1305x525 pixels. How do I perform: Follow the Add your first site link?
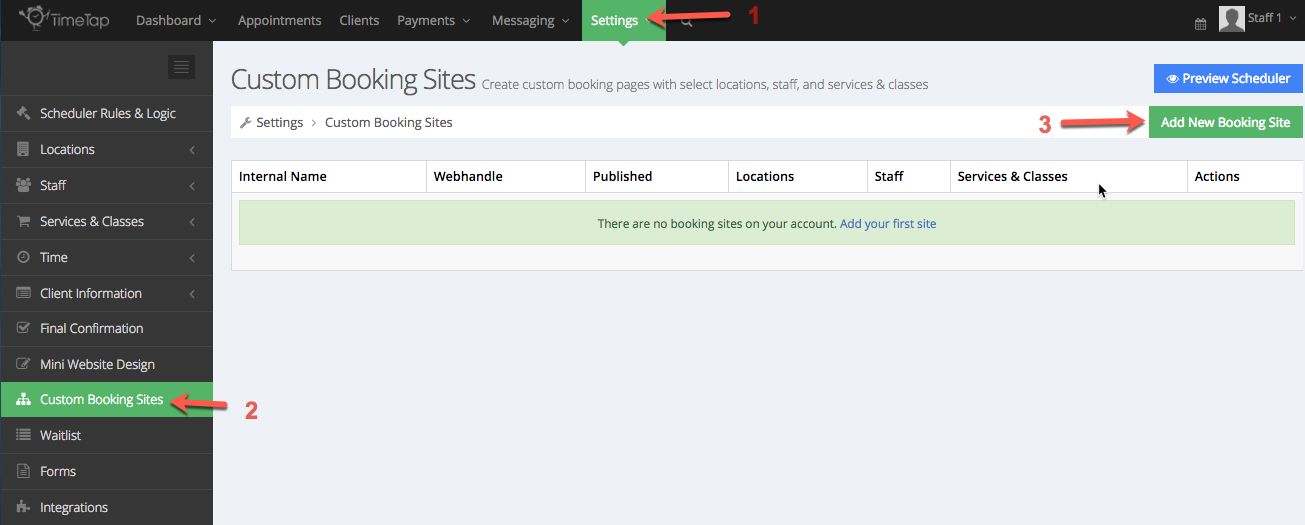click(888, 223)
